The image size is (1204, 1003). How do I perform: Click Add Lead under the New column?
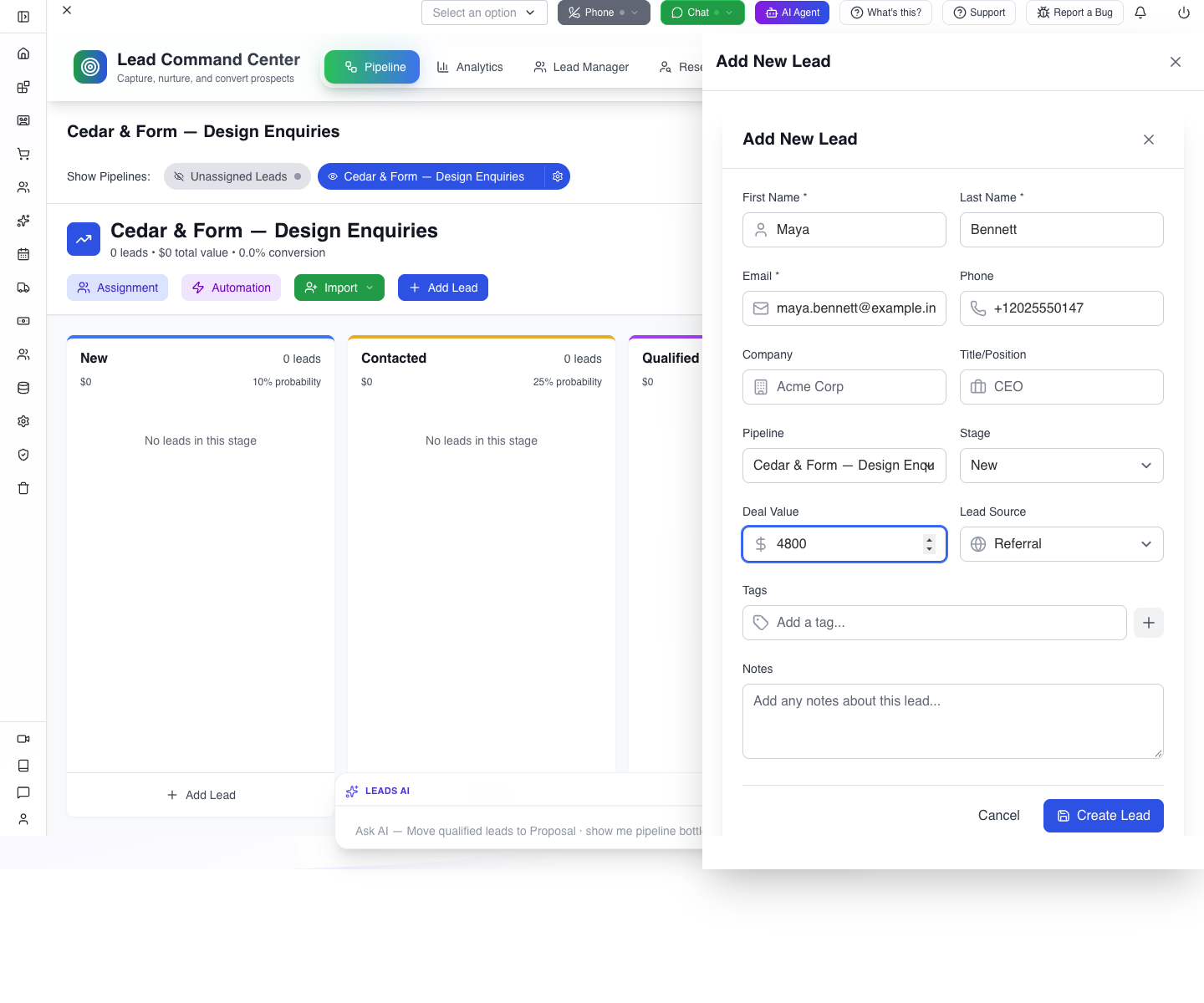201,795
